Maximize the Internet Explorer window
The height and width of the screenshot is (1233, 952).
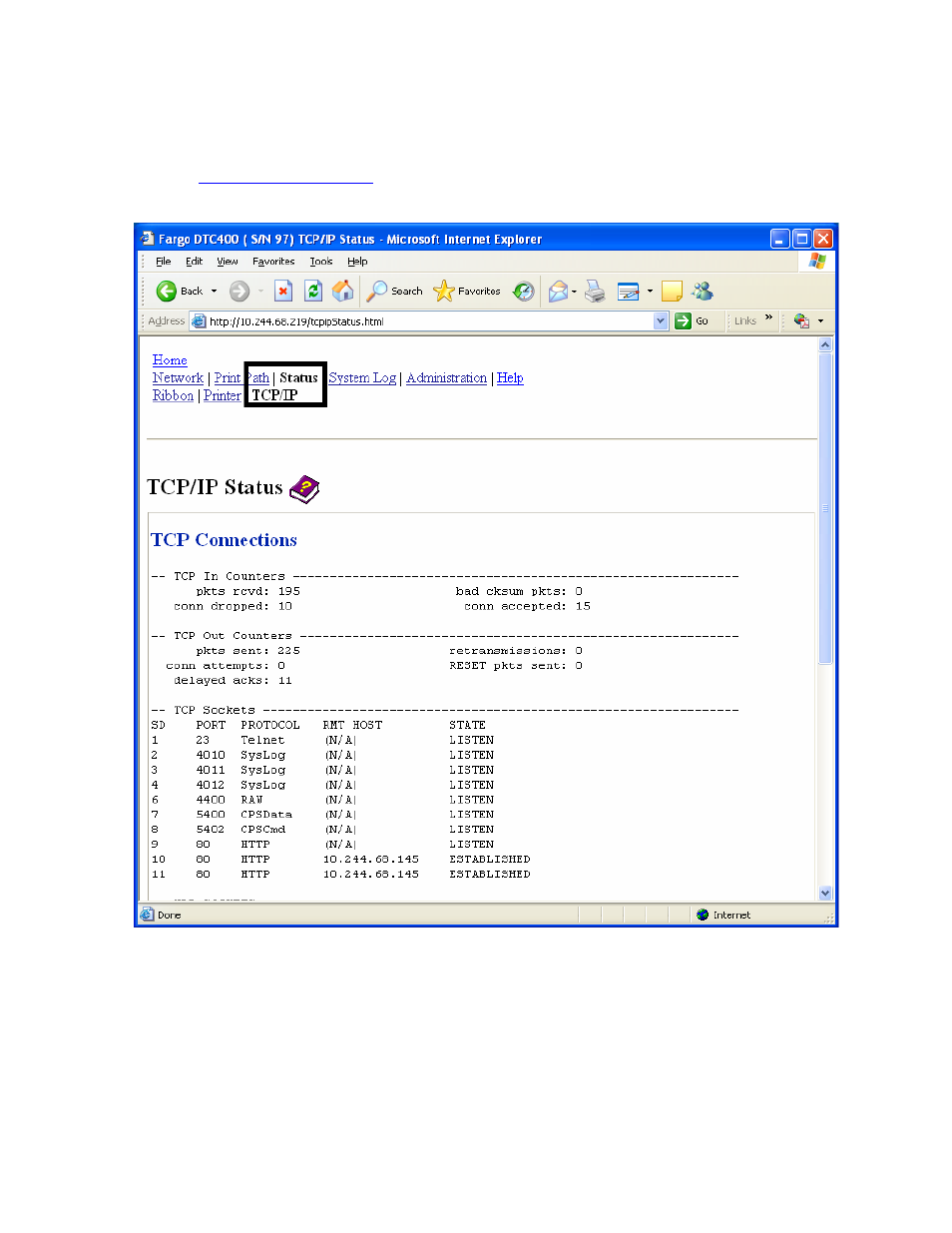[801, 239]
